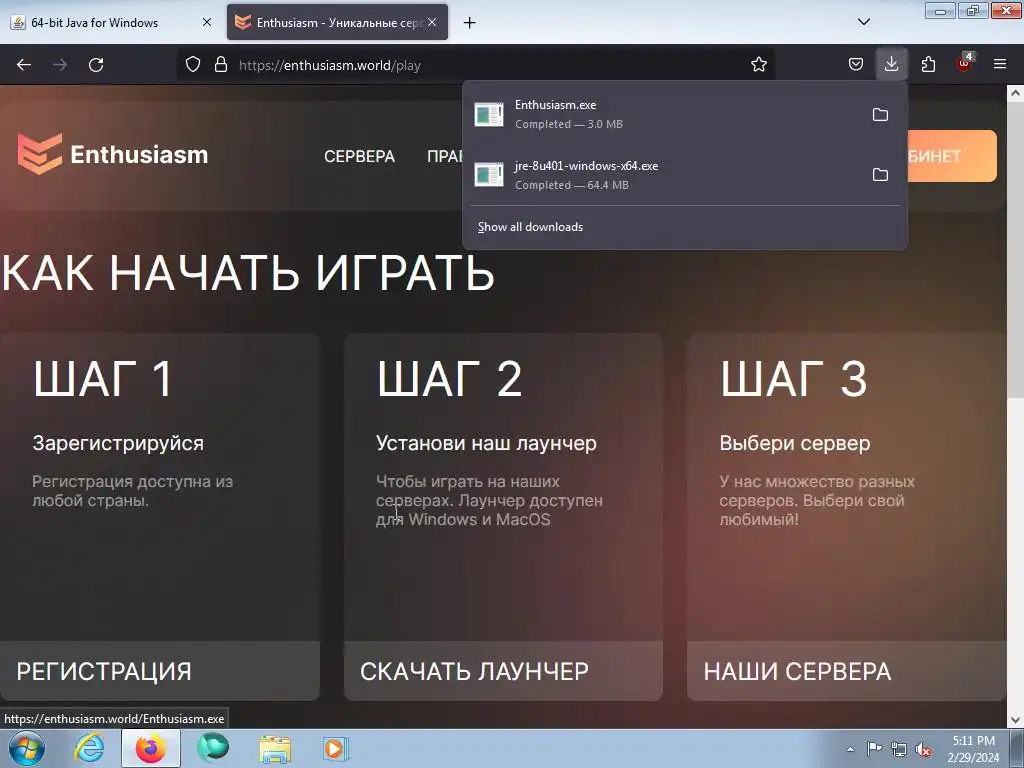This screenshot has width=1024, height=768.
Task: Reload the page with the refresh icon
Action: point(96,65)
